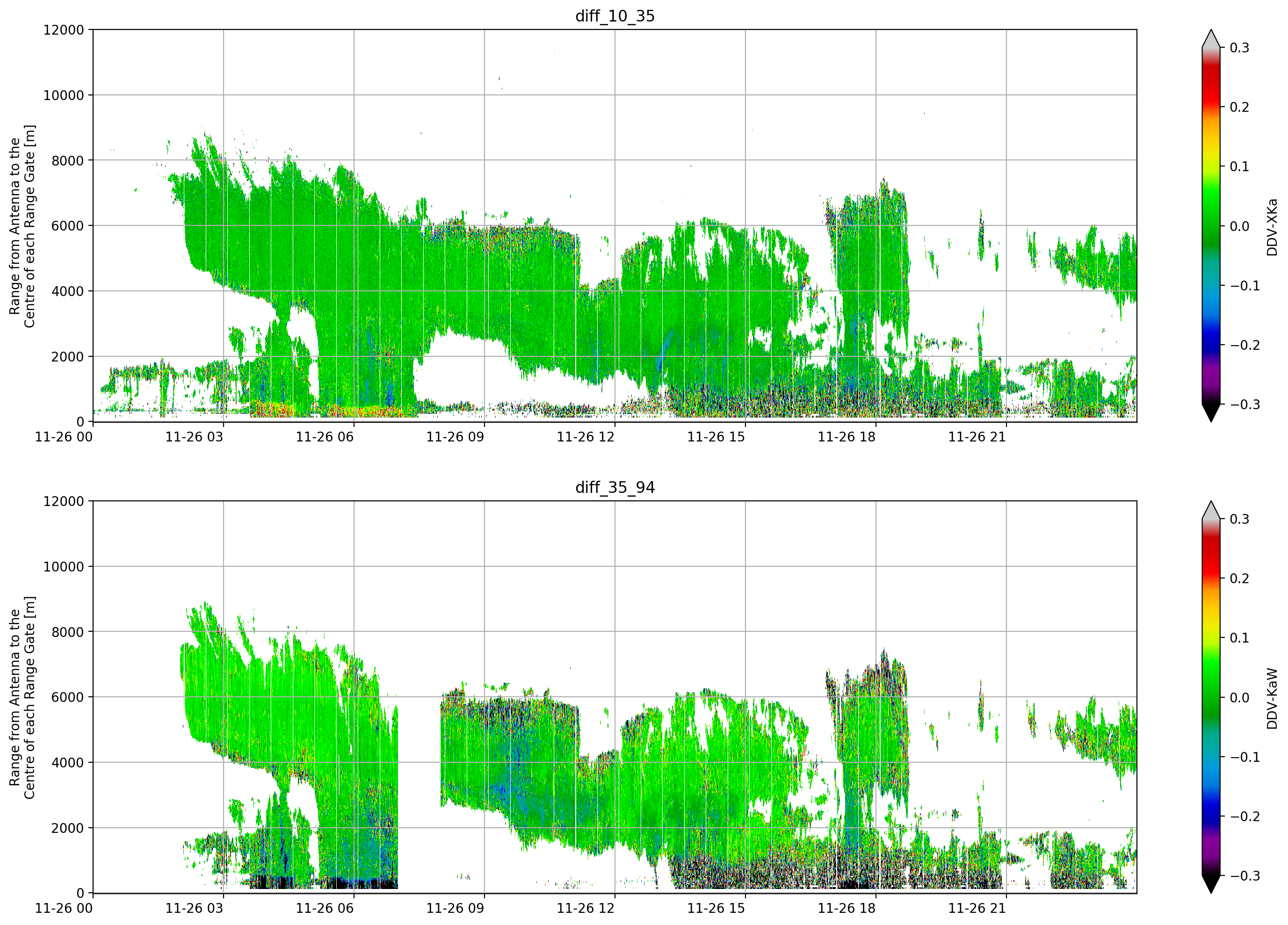
Task: Click the grey upper arrow of DDV-KaW colorbar
Action: point(1211,510)
